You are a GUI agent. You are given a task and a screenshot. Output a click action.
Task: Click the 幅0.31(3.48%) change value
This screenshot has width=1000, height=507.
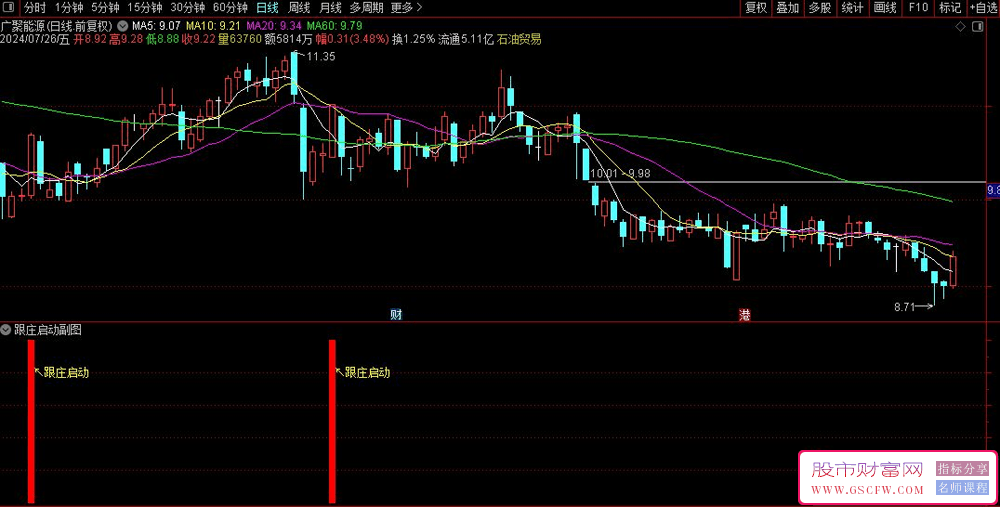point(352,40)
